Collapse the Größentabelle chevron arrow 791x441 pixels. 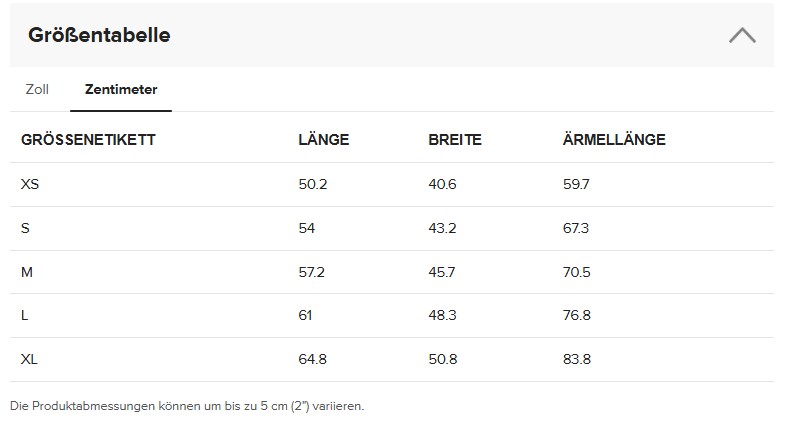tap(742, 36)
